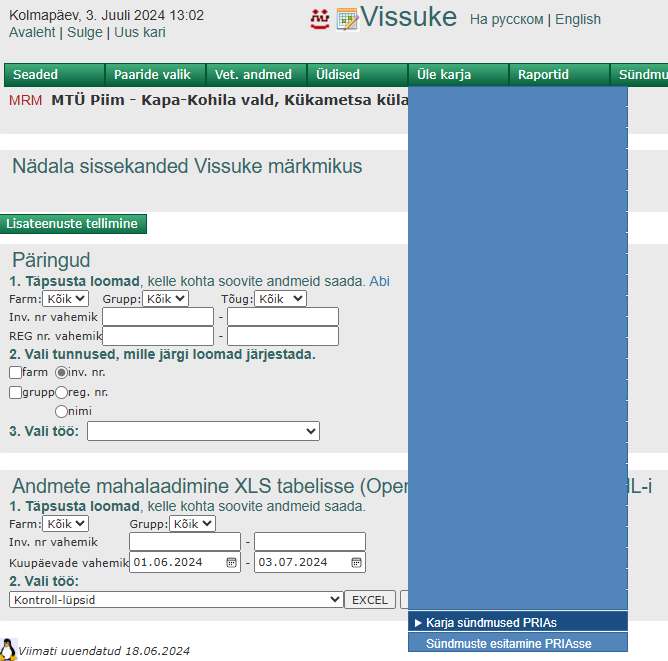Focus second Inv. nr vahemik field in XLS section
This screenshot has height=661, width=668.
click(310, 542)
